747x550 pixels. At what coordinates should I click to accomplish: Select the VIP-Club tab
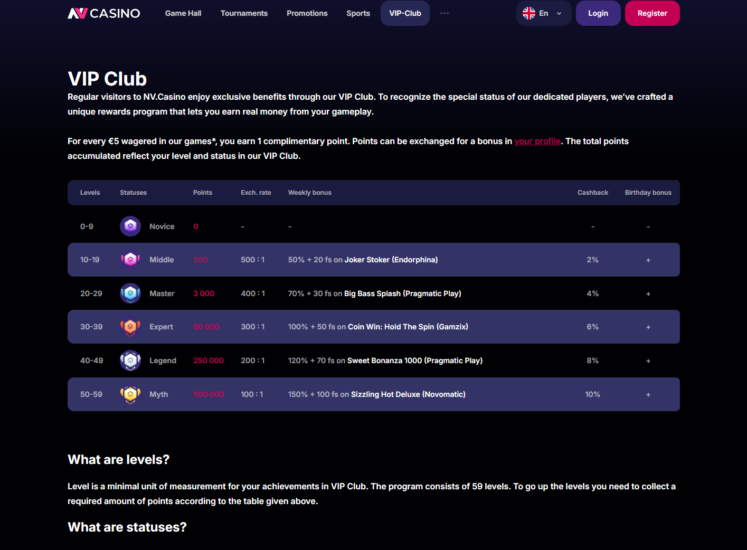coord(405,13)
